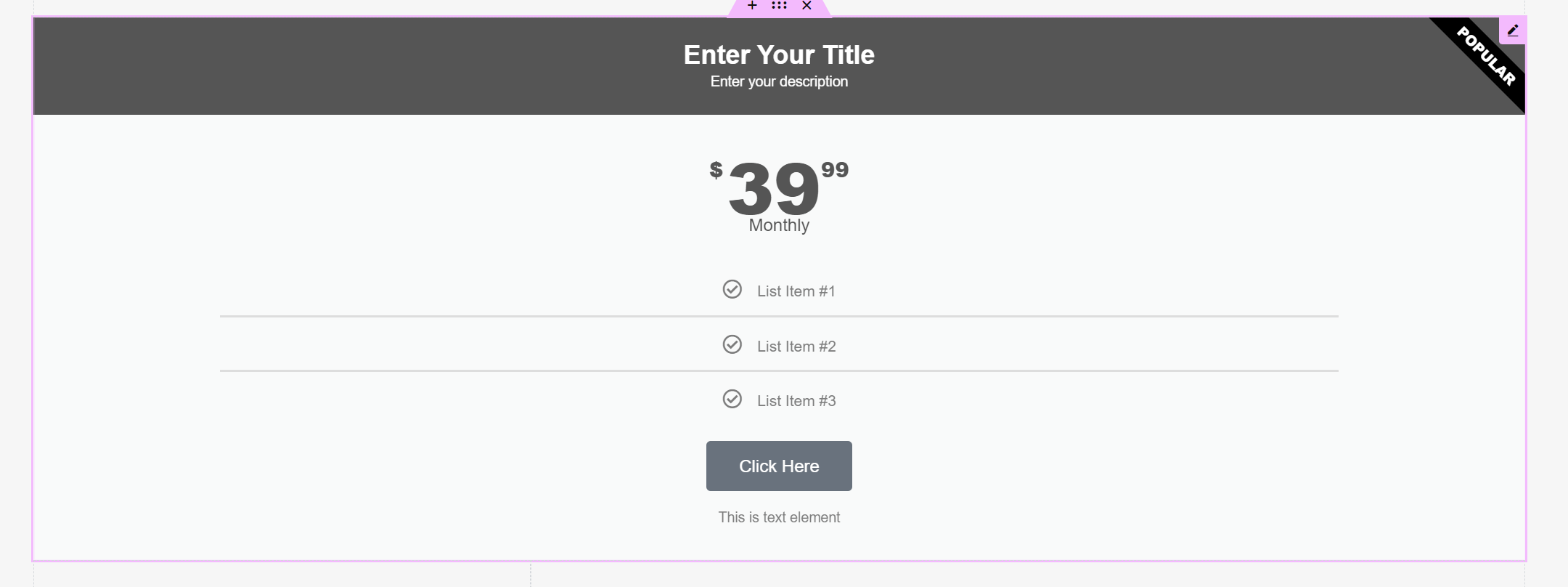Click the Click Here button
Viewport: 1568px width, 587px height.
tap(778, 466)
